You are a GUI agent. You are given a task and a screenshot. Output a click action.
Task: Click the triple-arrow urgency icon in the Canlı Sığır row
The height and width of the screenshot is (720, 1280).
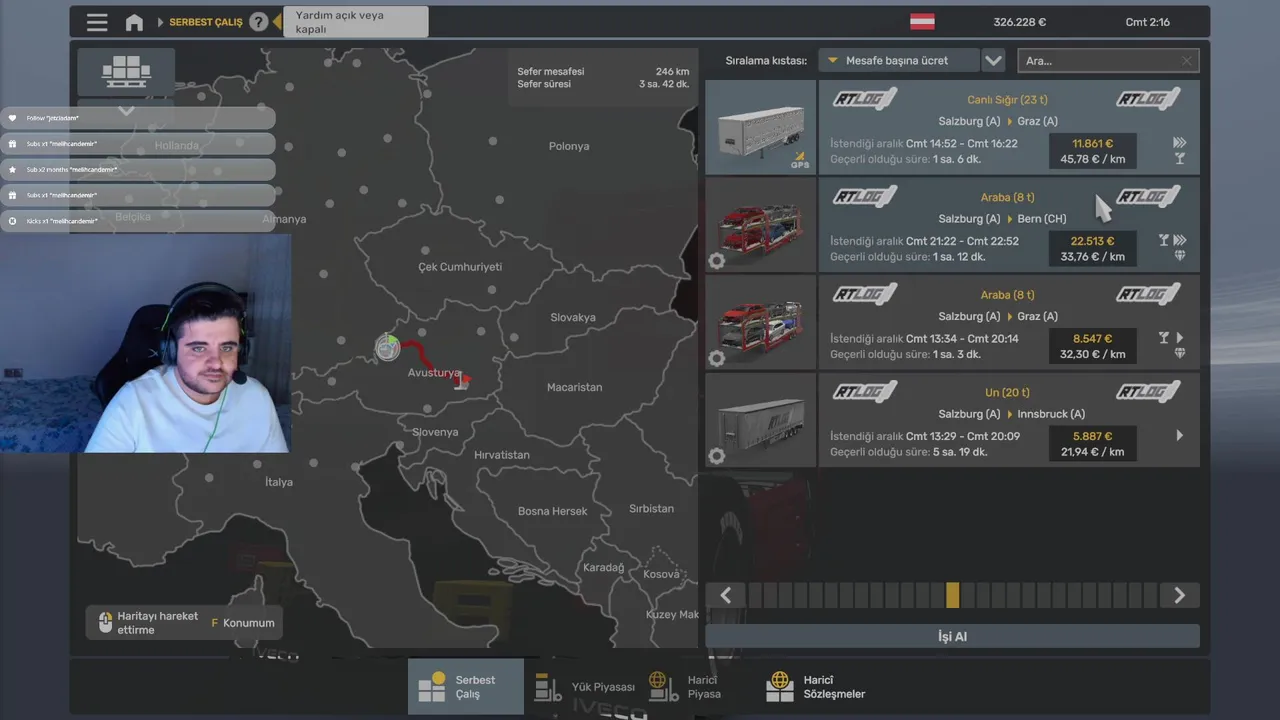click(1180, 143)
